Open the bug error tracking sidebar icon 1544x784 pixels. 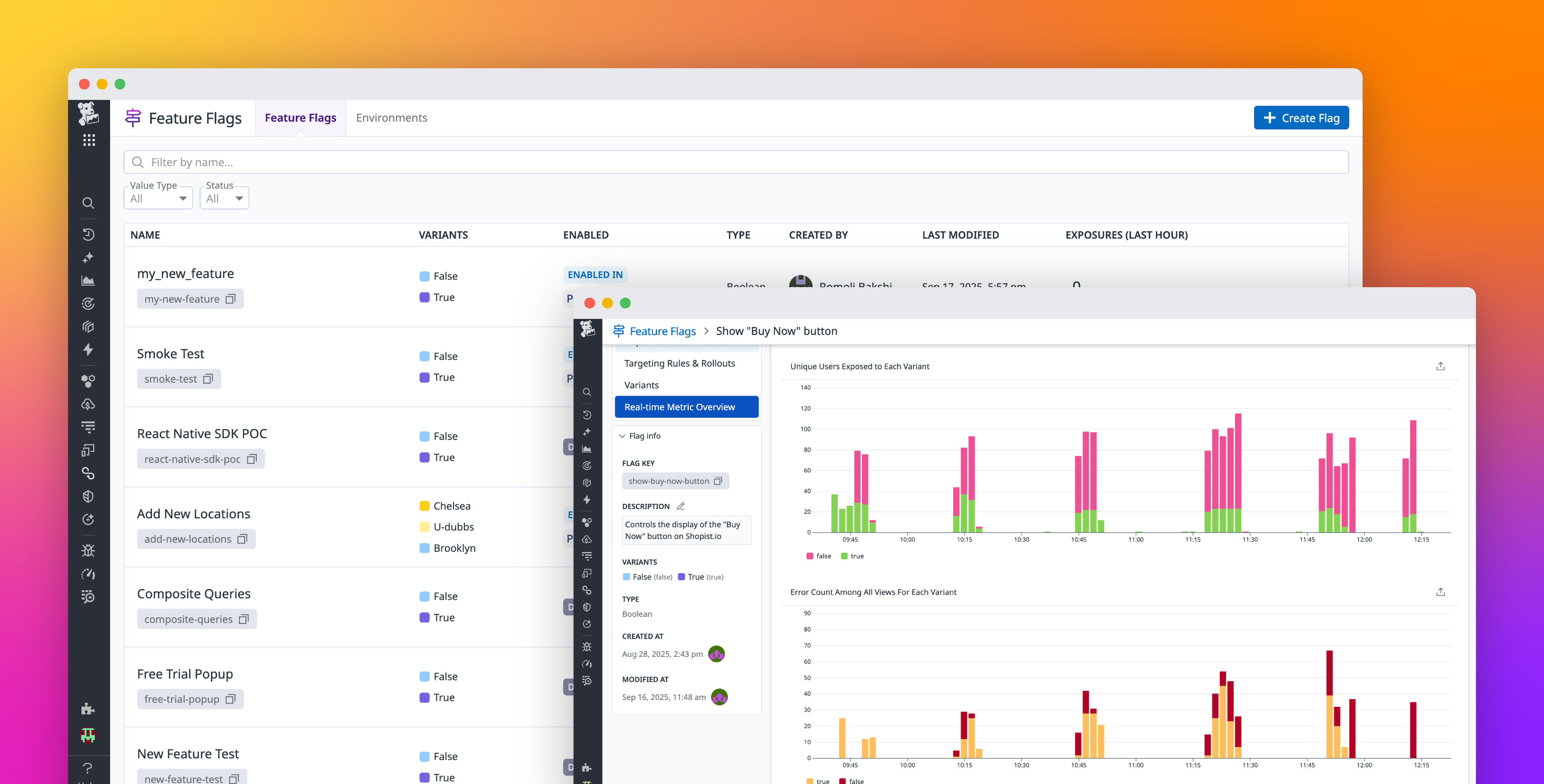88,550
